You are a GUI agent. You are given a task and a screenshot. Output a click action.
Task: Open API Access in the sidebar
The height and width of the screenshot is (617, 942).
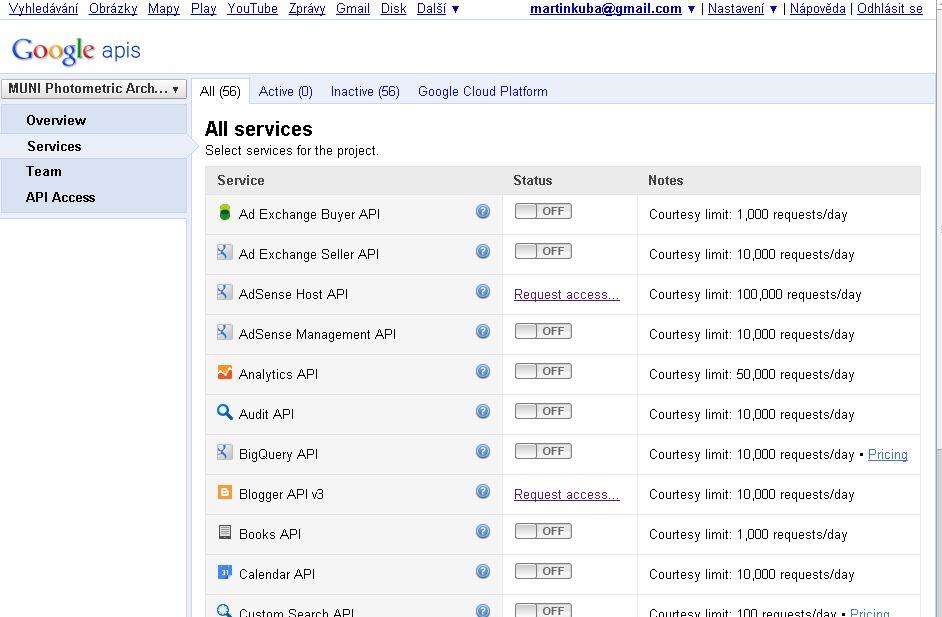[x=61, y=197]
